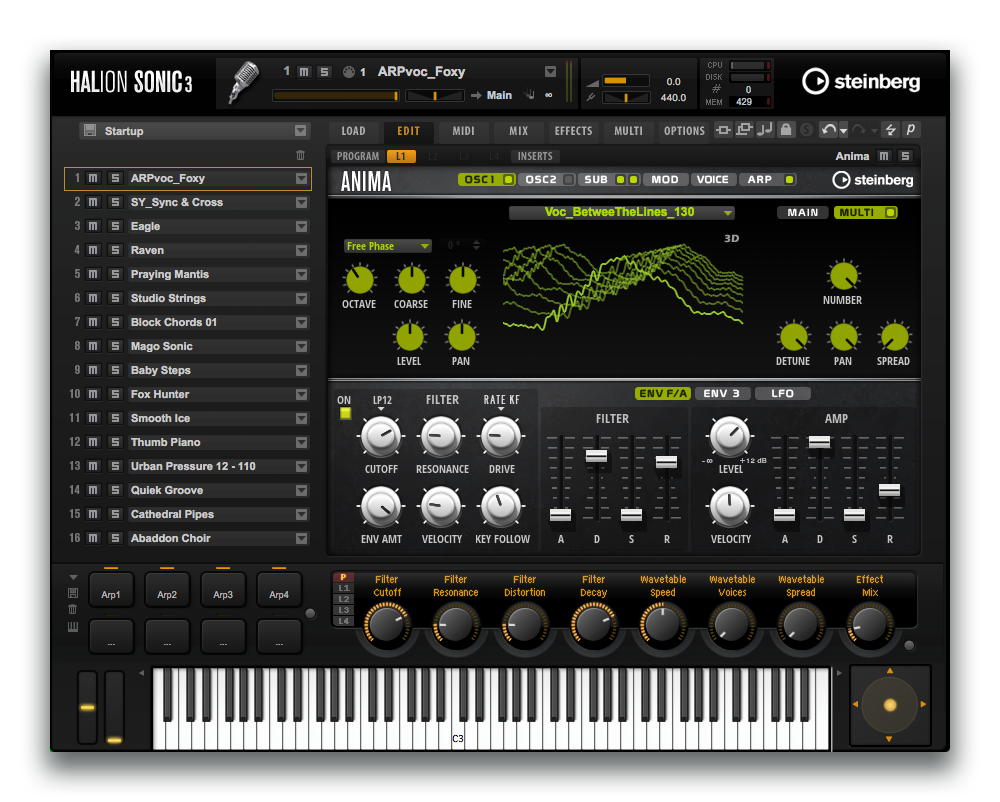This screenshot has height=802, width=1000.
Task: Click the amp envelope Decay slider handle
Action: [820, 442]
